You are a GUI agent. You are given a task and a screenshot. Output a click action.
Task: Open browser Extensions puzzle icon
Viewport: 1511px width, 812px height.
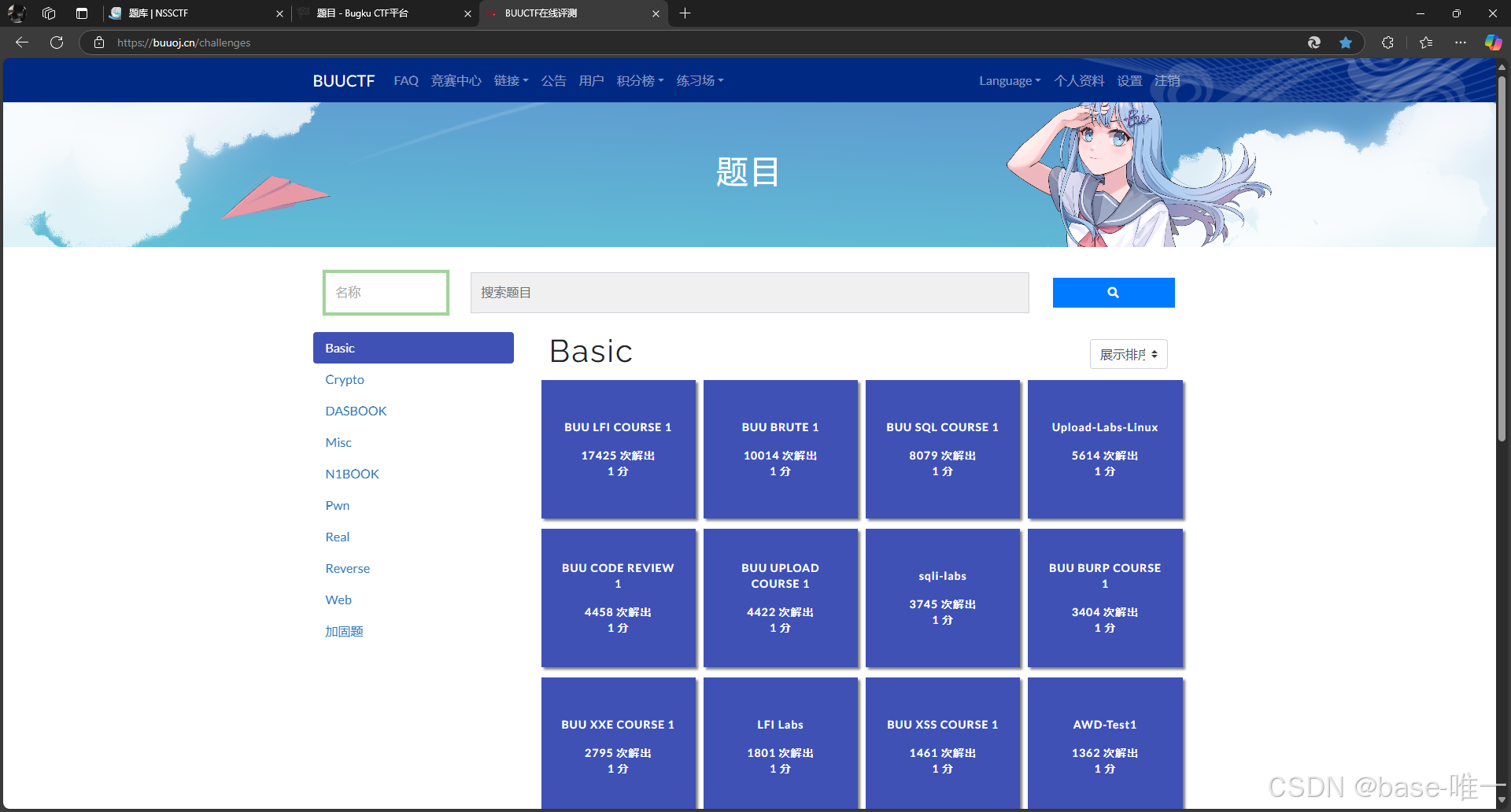click(x=1387, y=42)
